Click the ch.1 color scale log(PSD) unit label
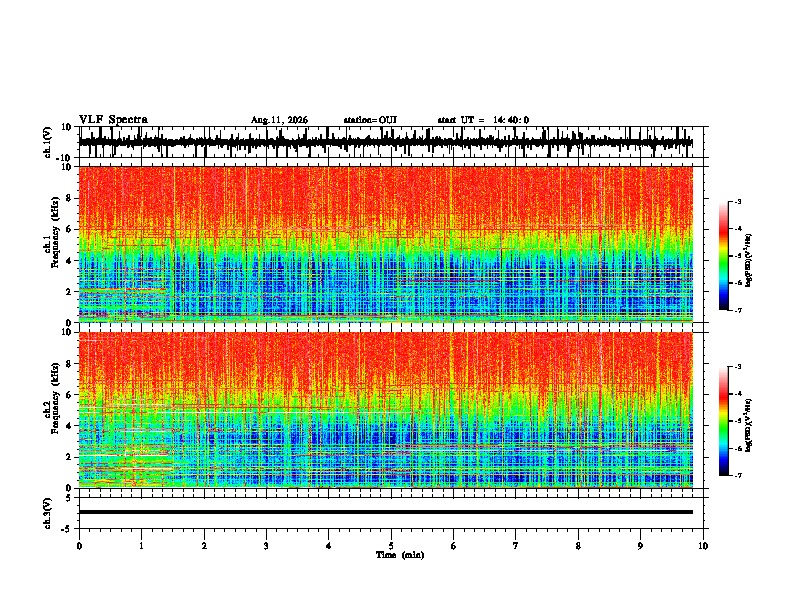Viewport: 792px width, 612px height. [749, 260]
